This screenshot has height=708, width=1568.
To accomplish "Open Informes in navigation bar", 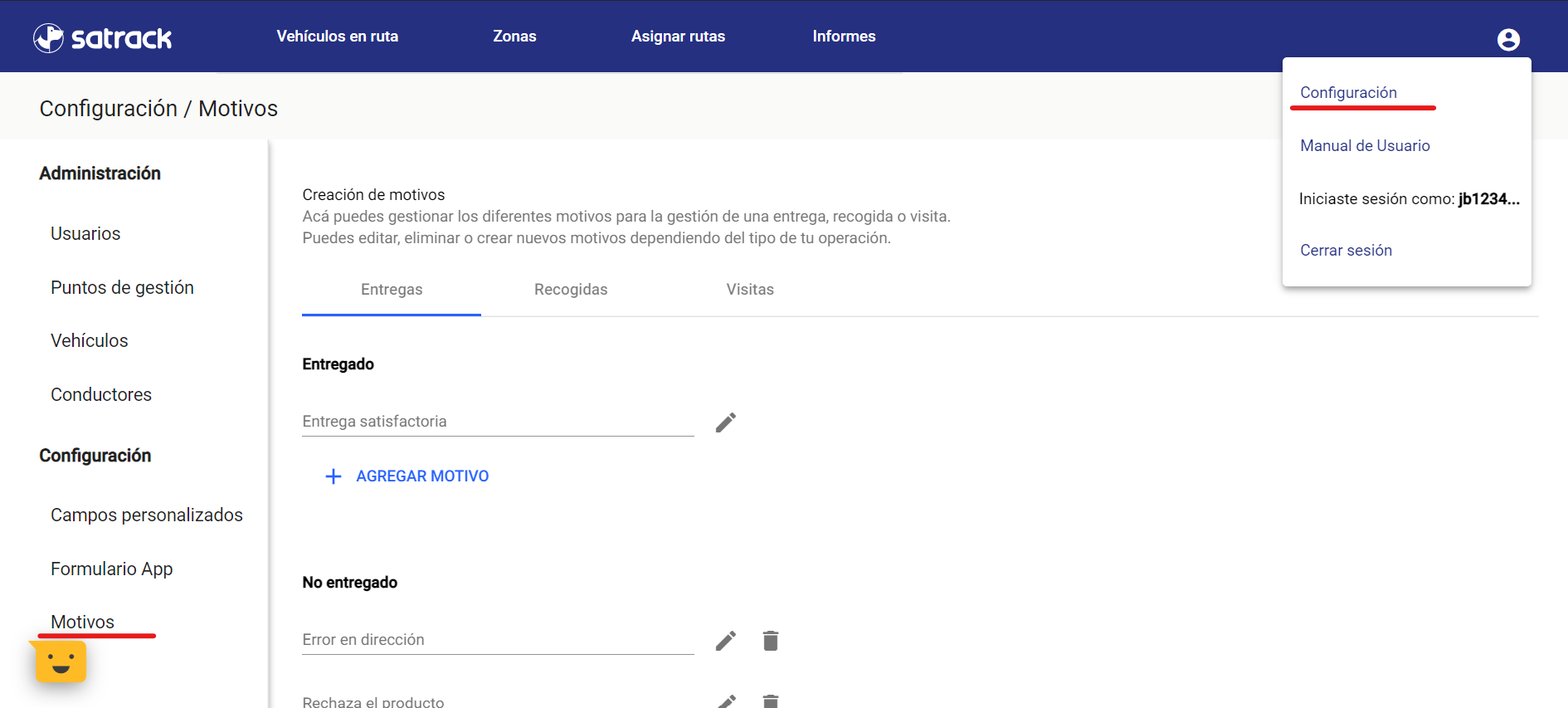I will 844,37.
